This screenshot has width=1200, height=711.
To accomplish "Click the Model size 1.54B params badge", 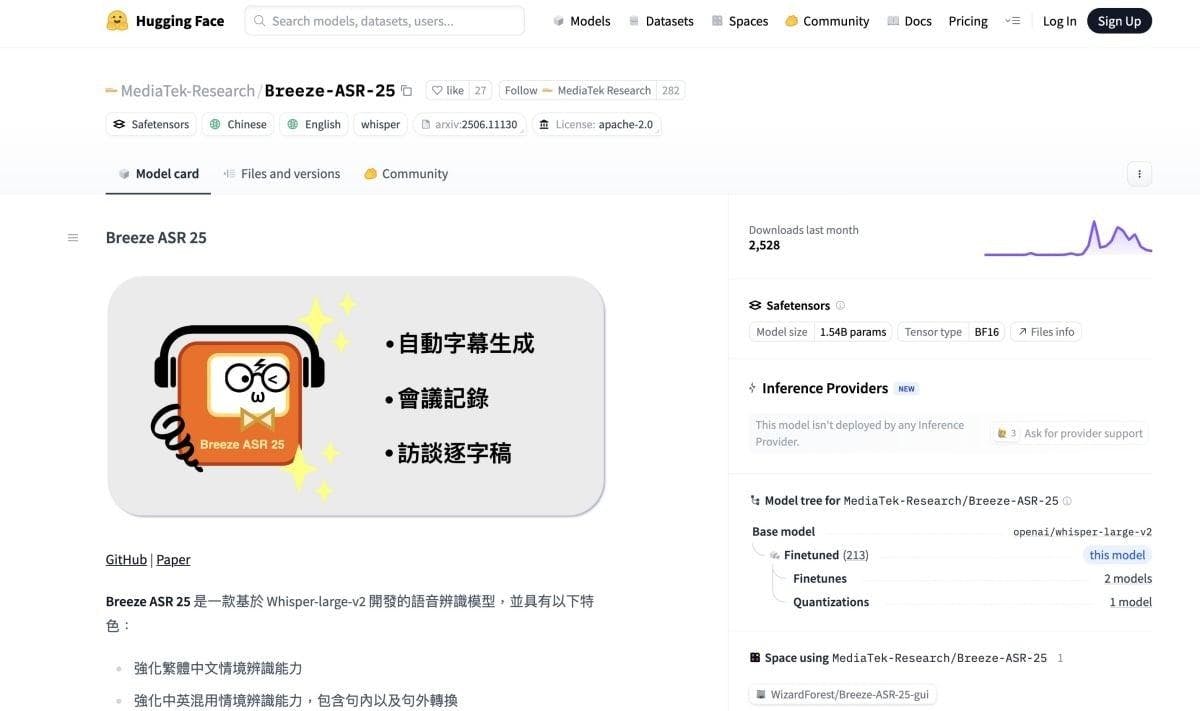I will point(821,332).
